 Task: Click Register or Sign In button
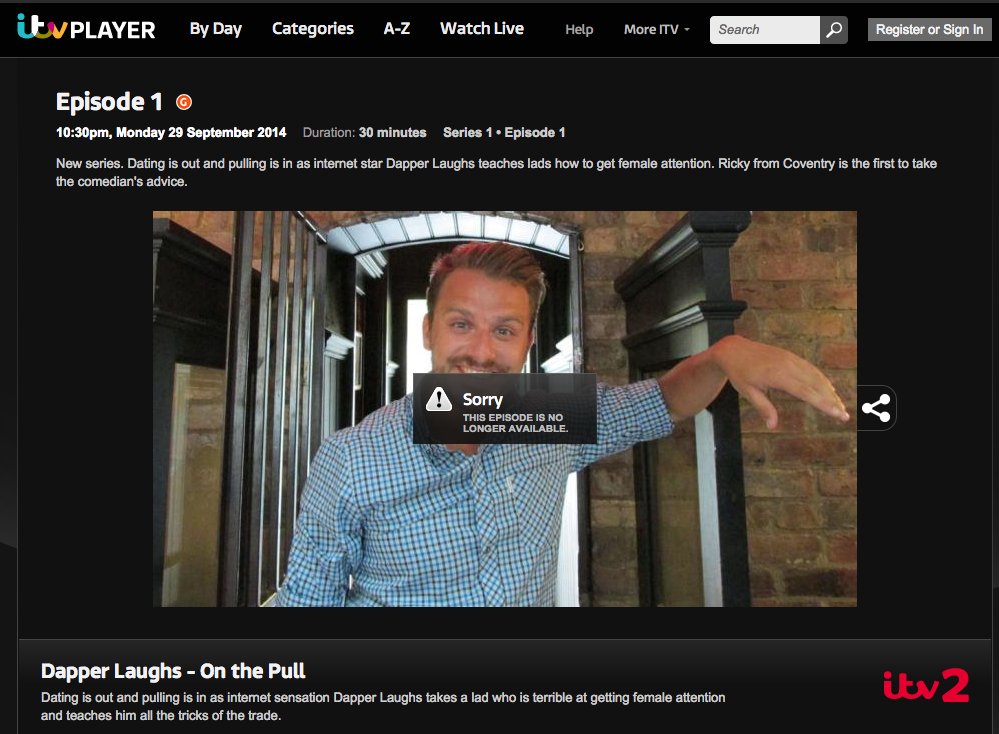[929, 29]
